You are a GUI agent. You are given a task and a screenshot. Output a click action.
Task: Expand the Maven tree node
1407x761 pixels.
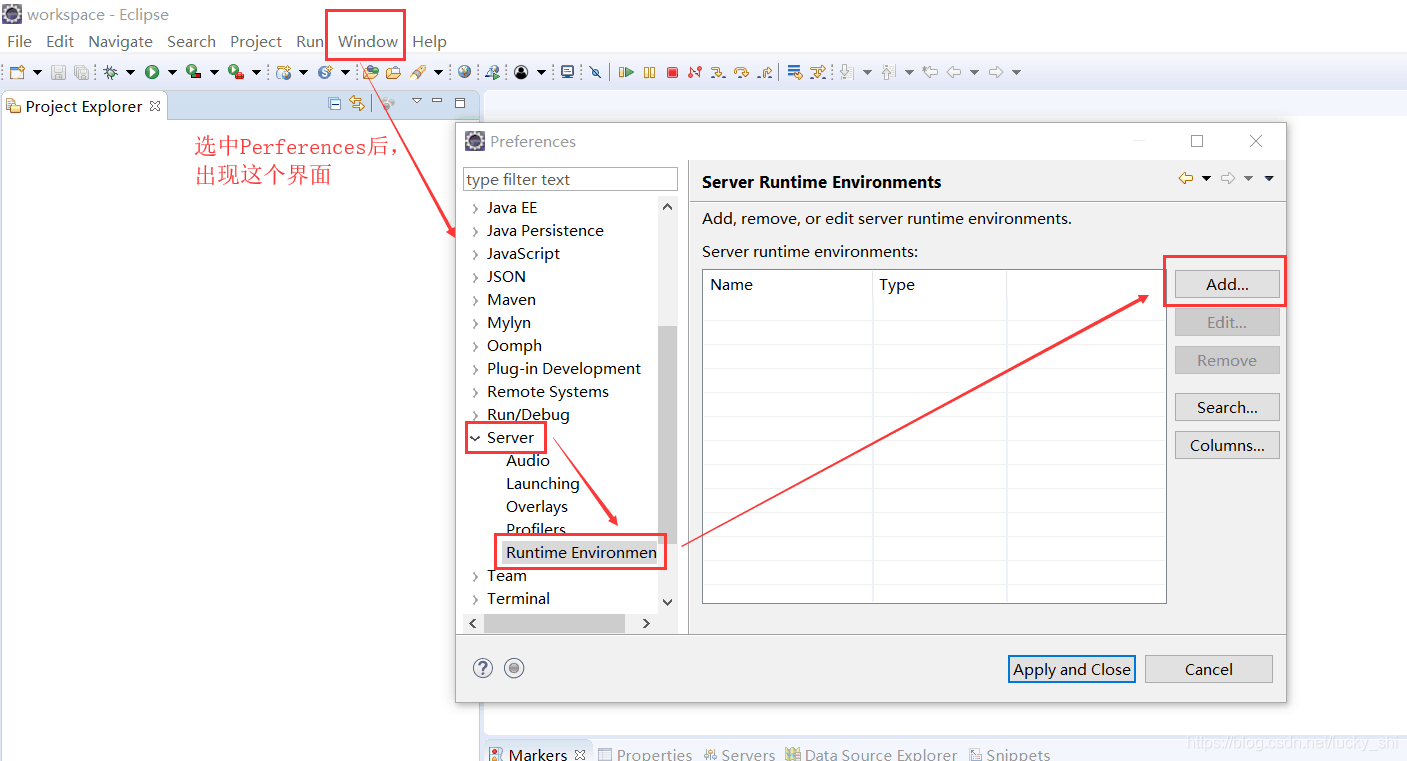475,300
